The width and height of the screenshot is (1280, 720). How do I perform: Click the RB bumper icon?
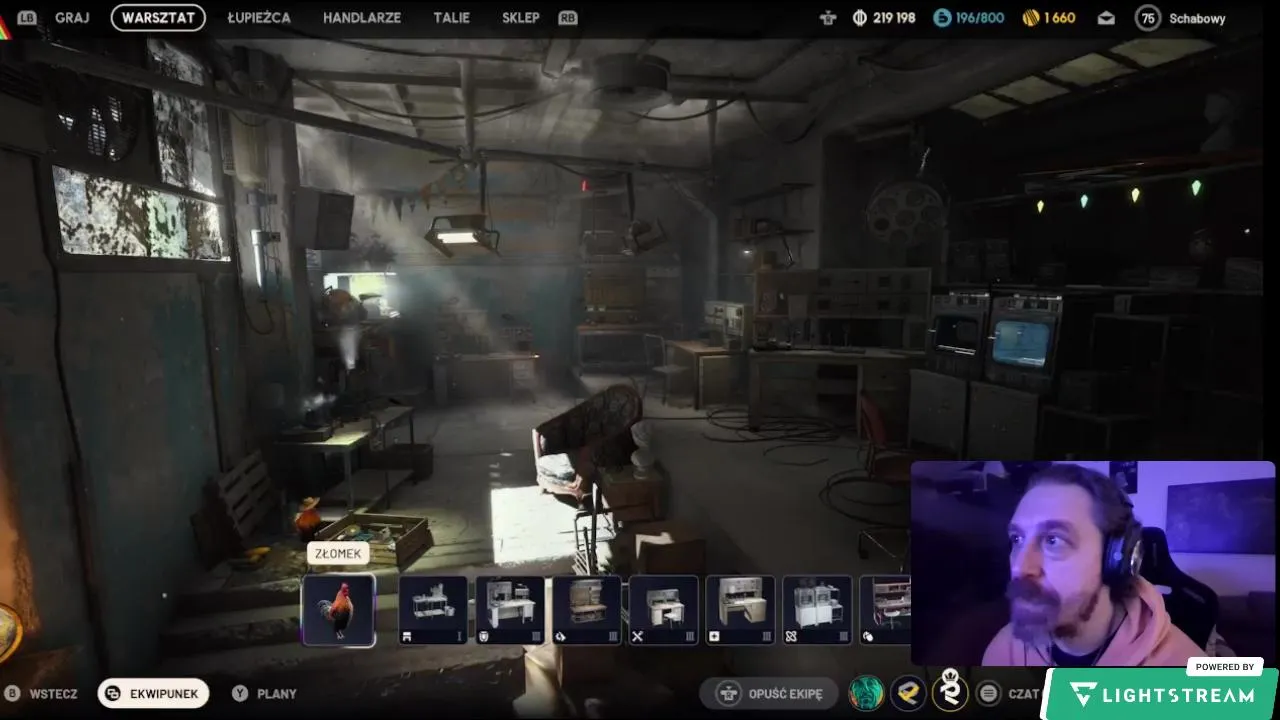(x=568, y=18)
